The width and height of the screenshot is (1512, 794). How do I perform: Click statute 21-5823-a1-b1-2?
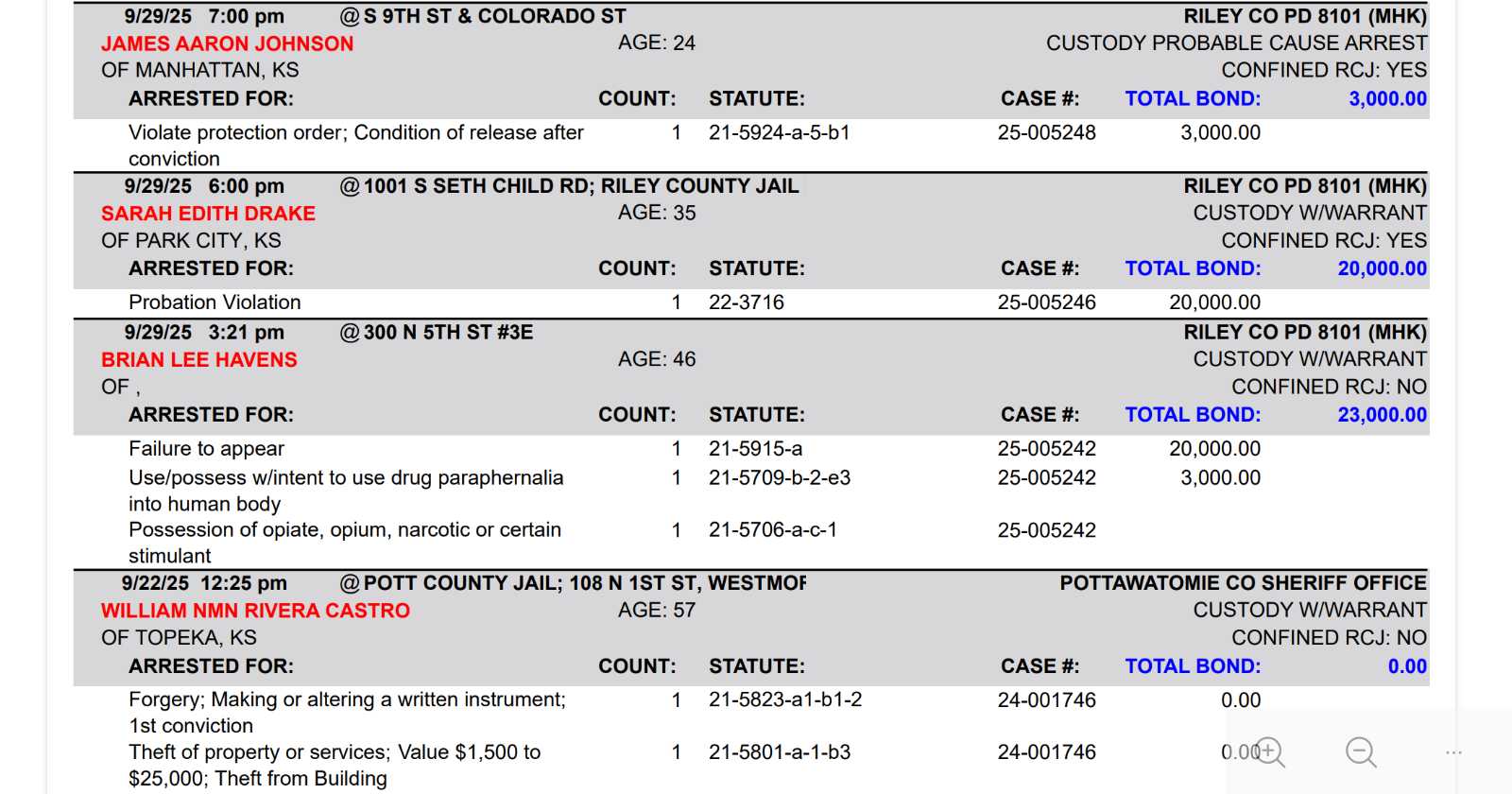tap(785, 700)
